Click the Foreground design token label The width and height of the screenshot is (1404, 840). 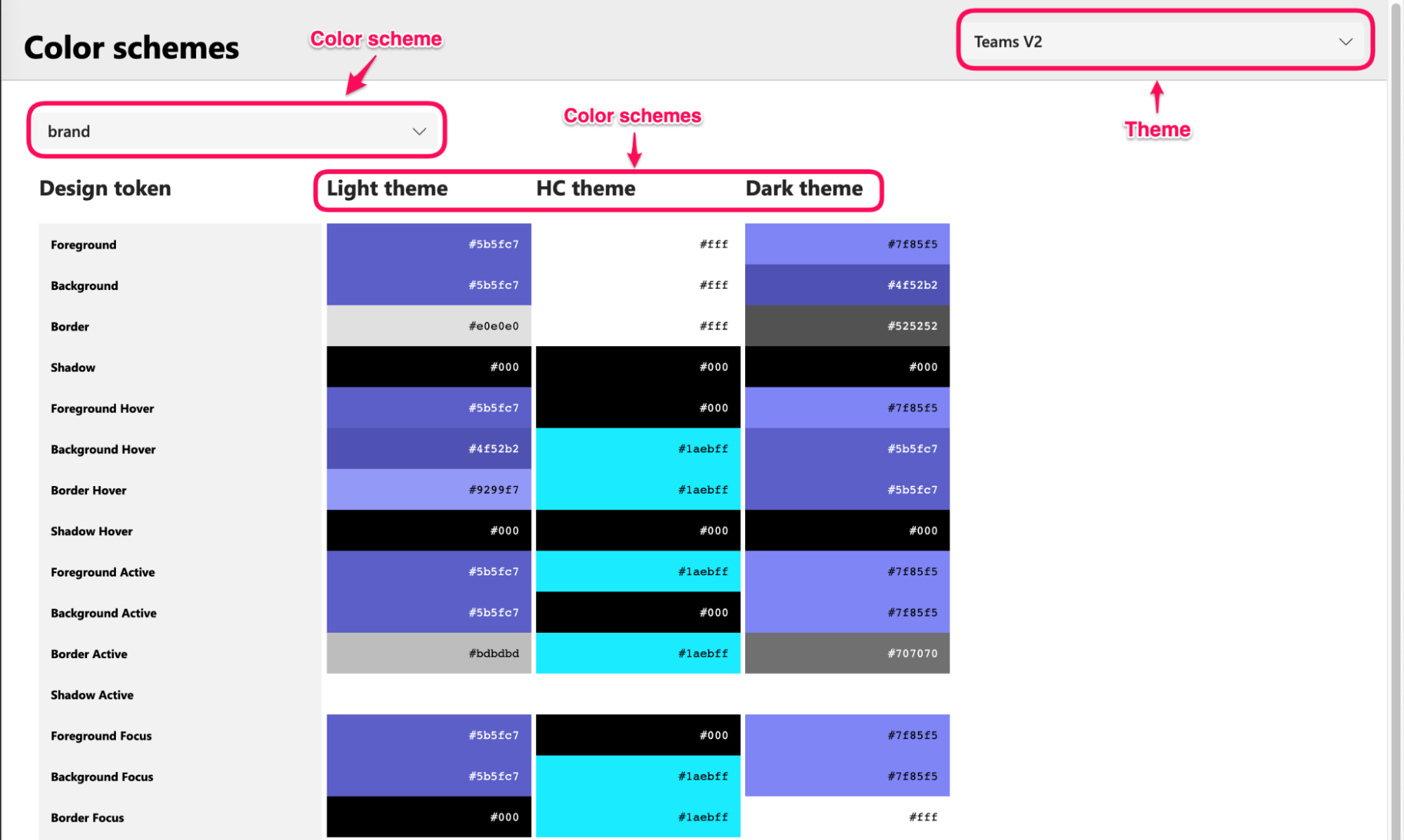[x=83, y=244]
